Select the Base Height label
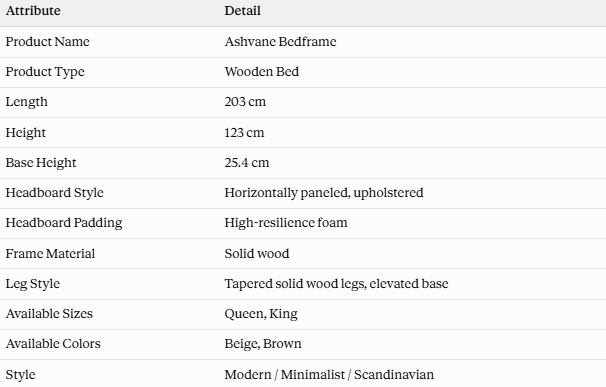Viewport: 606px width, 387px height. [x=41, y=163]
